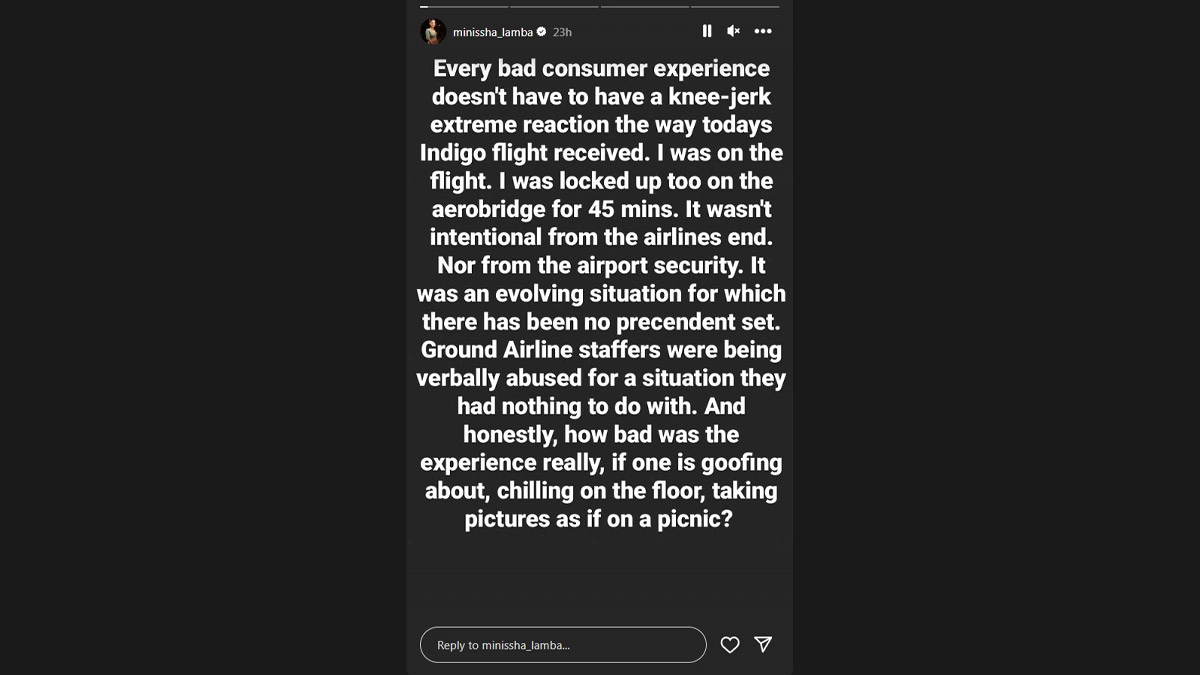This screenshot has height=675, width=1200.
Task: Click the "Every bad consumer experience" text line
Action: [601, 69]
